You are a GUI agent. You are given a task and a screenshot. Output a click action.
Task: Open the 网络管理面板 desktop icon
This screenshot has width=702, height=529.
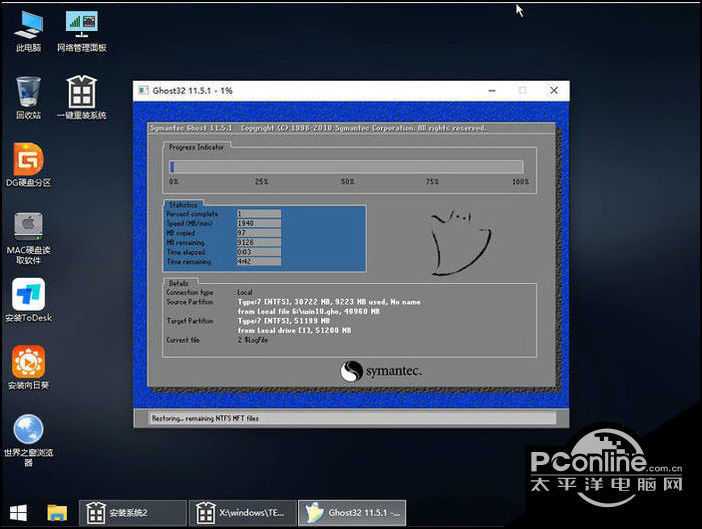[82, 31]
